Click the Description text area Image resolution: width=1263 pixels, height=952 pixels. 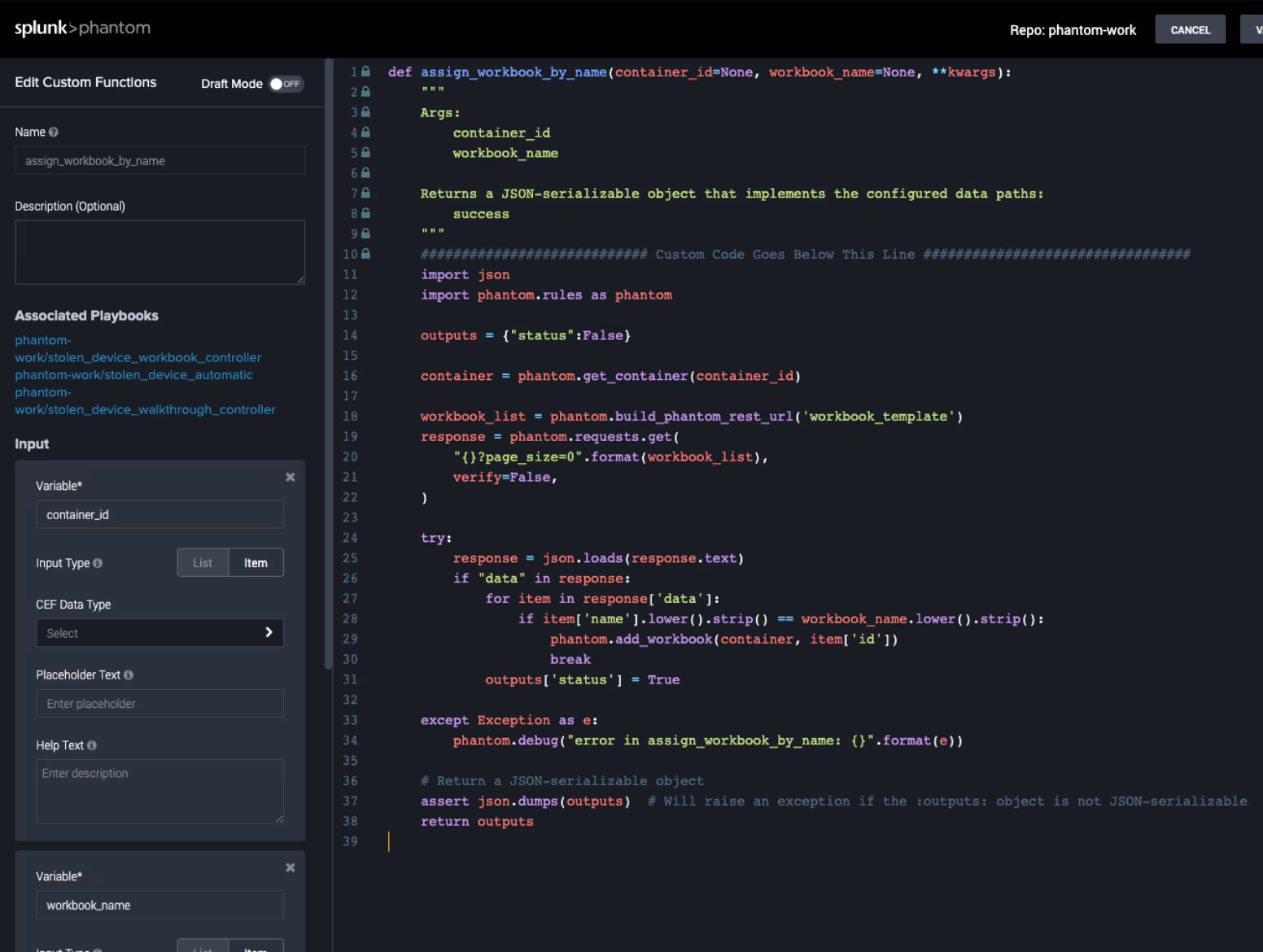click(160, 252)
